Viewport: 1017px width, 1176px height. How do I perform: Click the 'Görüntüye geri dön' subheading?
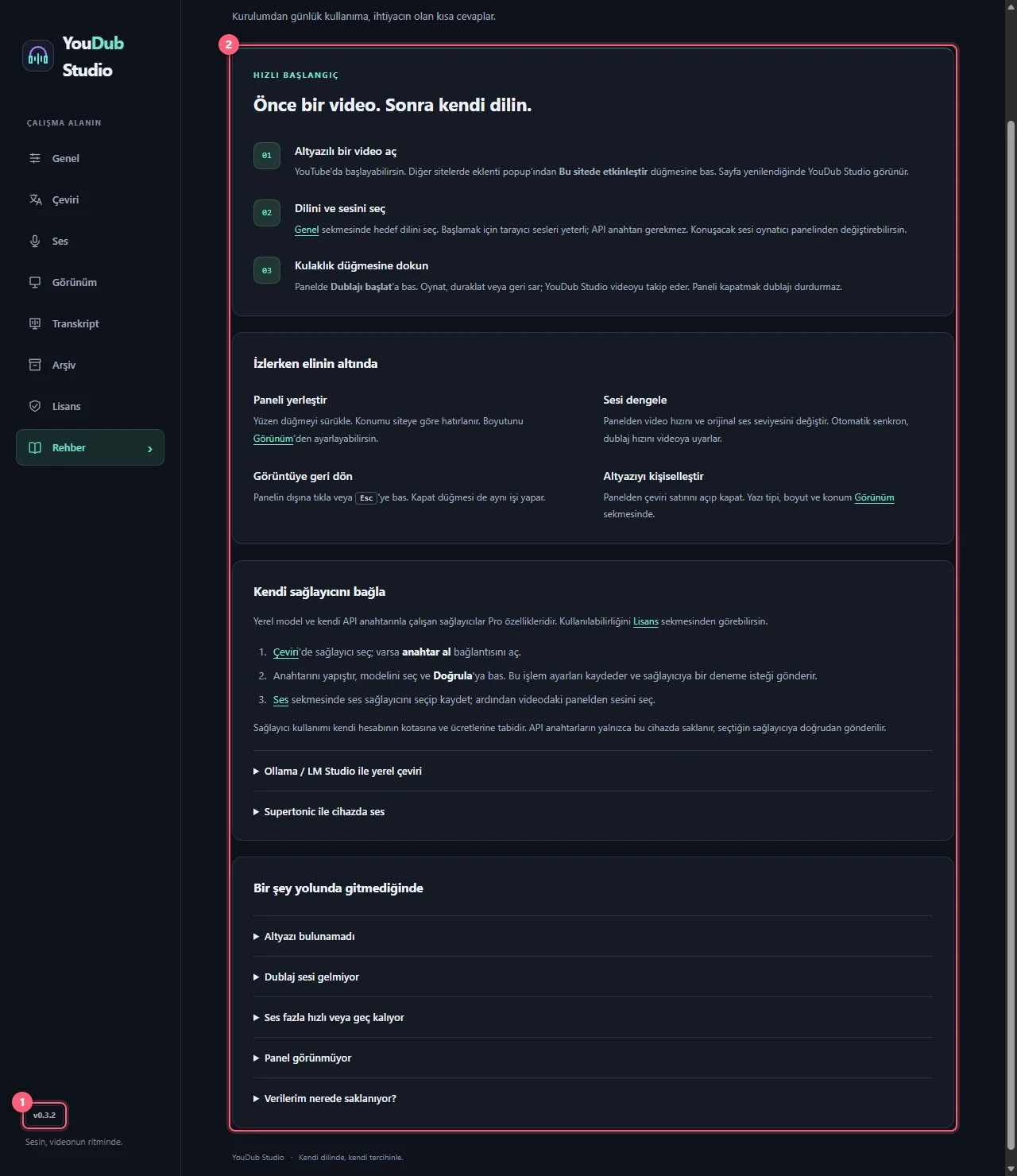pos(303,476)
